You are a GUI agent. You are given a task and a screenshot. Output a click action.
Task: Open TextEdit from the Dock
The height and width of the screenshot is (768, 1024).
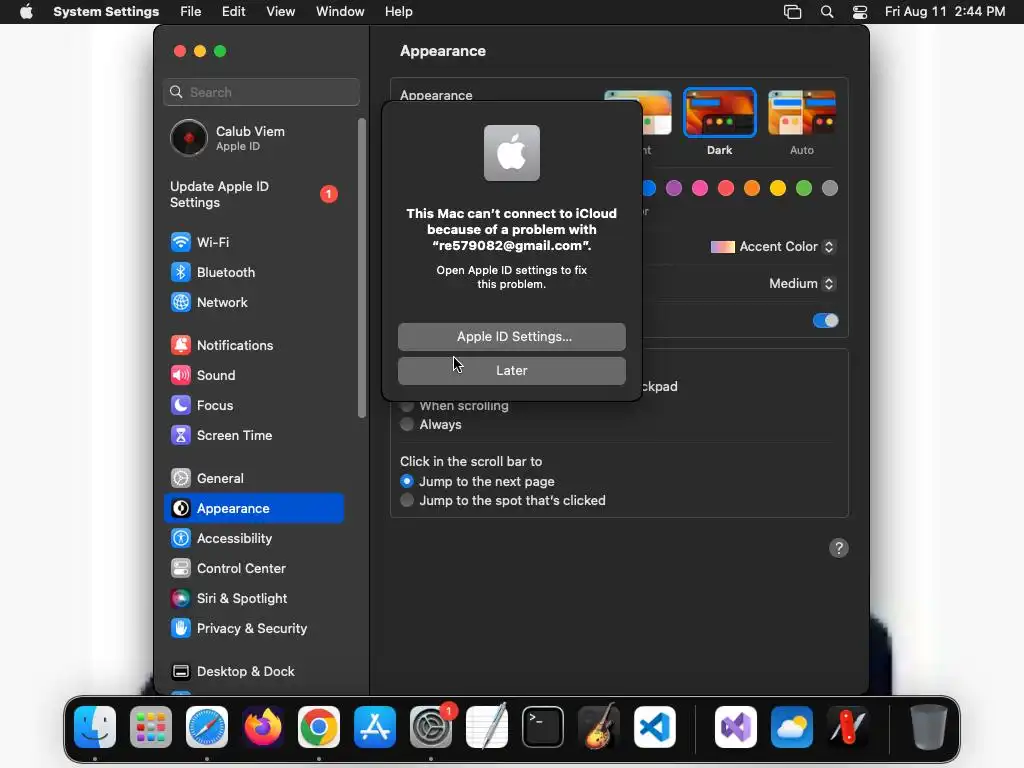[487, 726]
